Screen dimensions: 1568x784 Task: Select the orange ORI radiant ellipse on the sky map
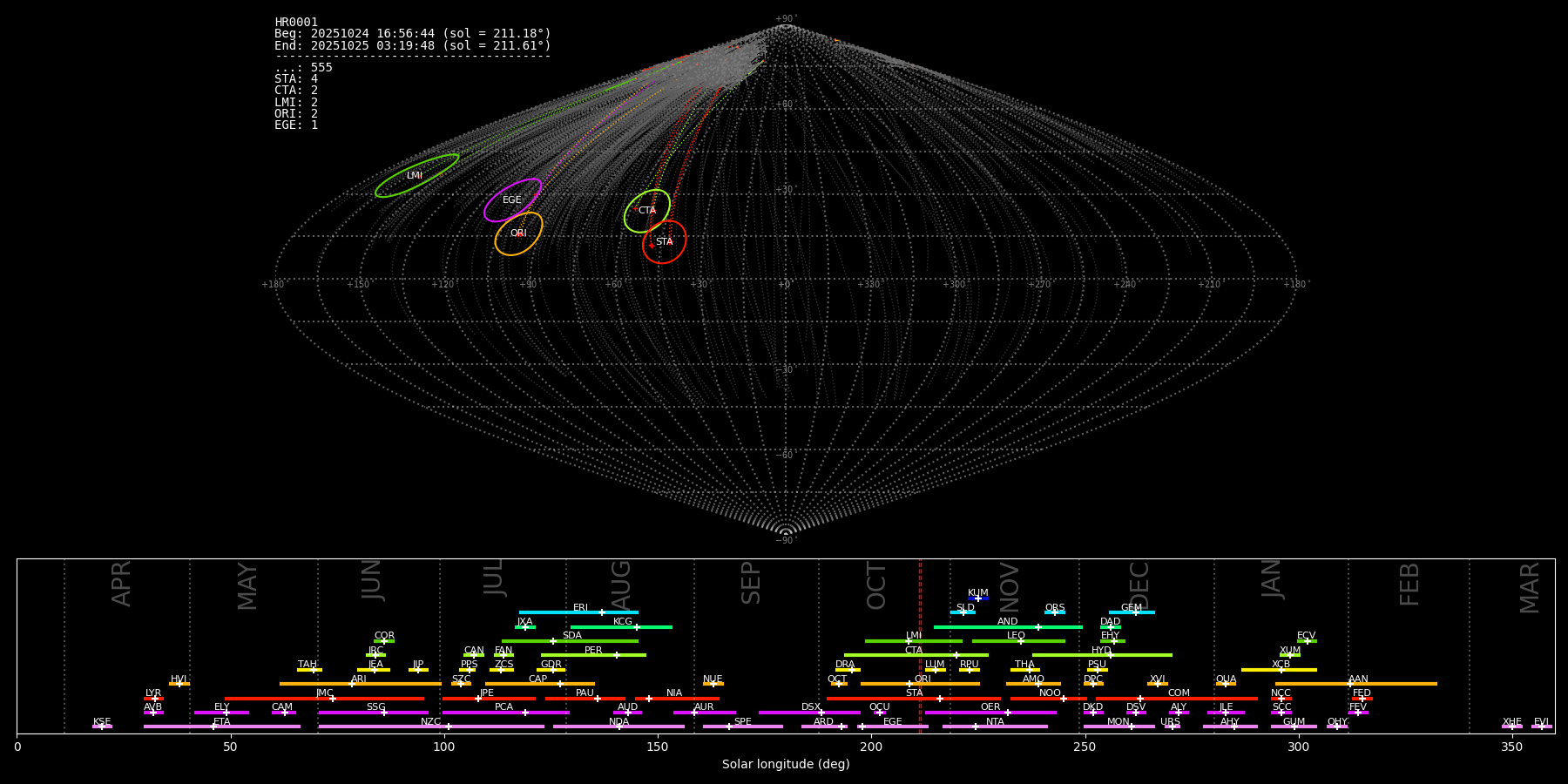pos(518,233)
